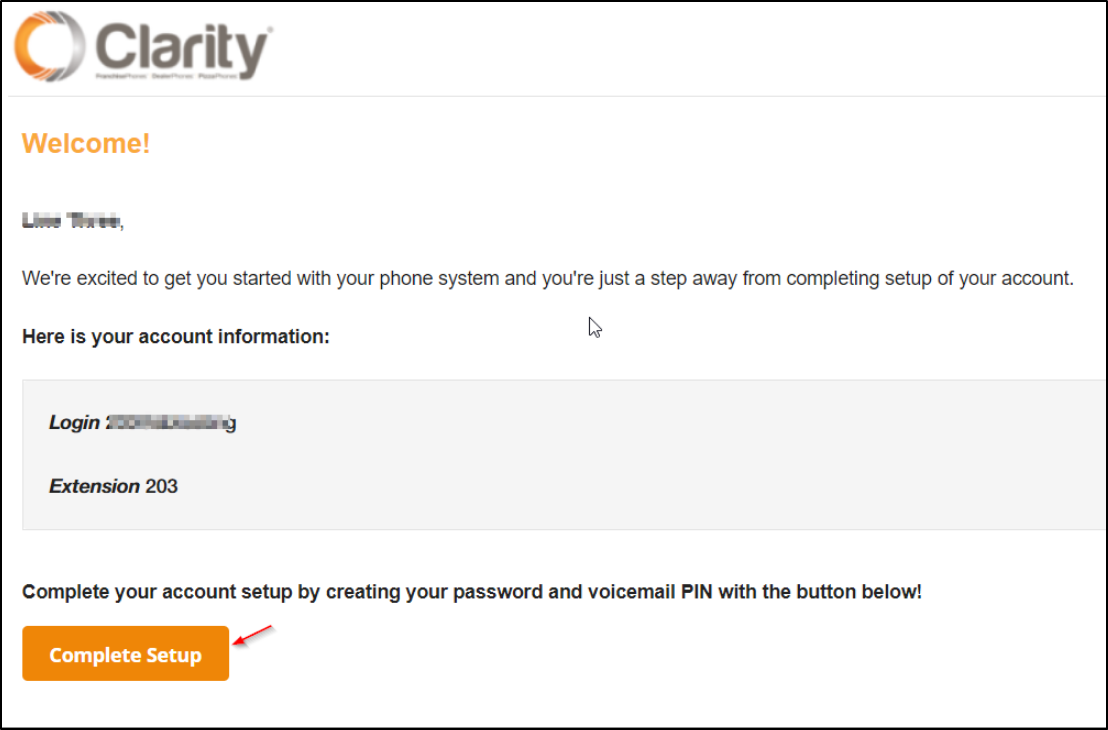Click the italic Extension label
Screen dimensions: 1108x730
pos(94,486)
